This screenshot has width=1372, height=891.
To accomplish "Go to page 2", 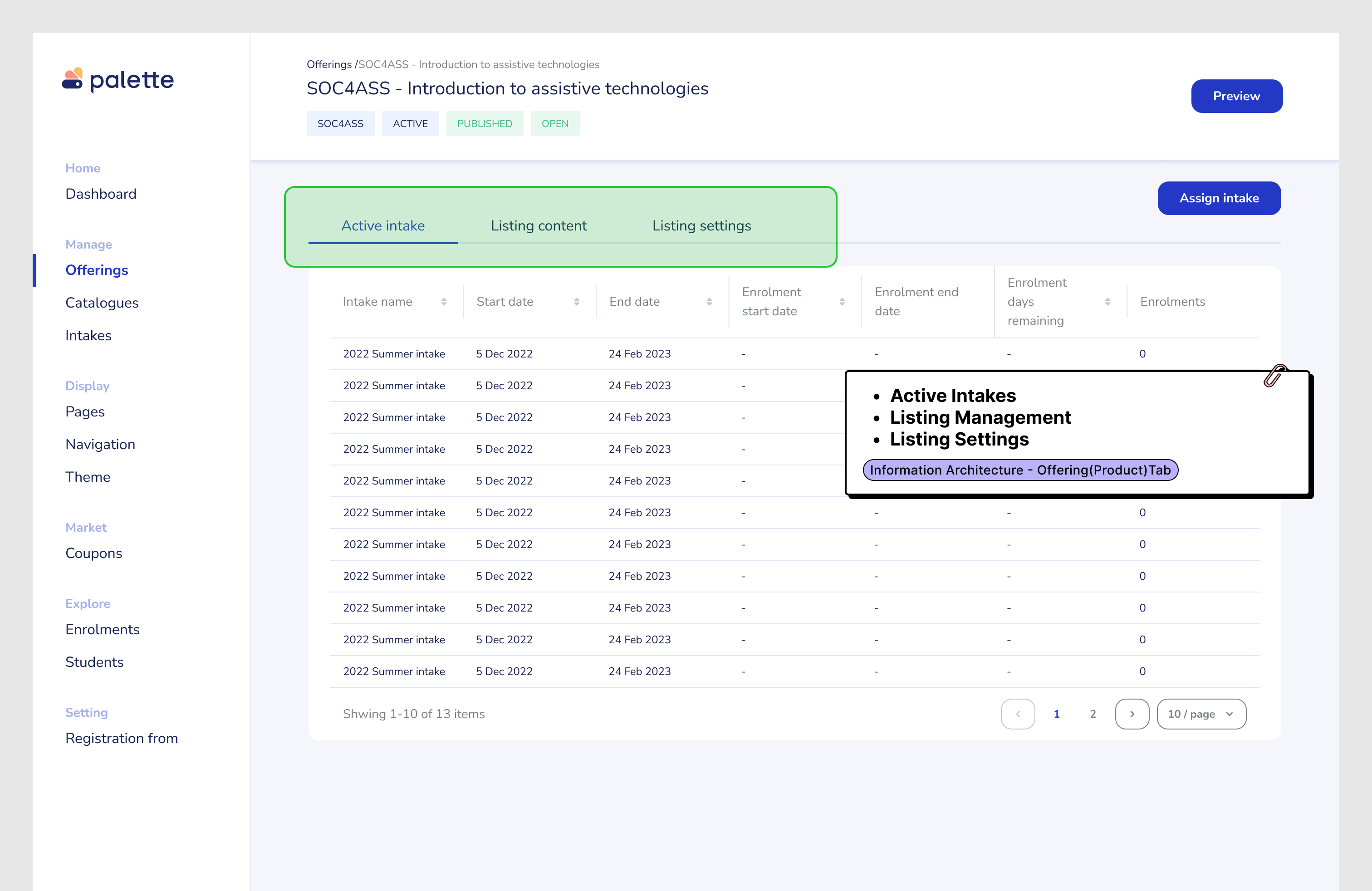I will tap(1093, 714).
